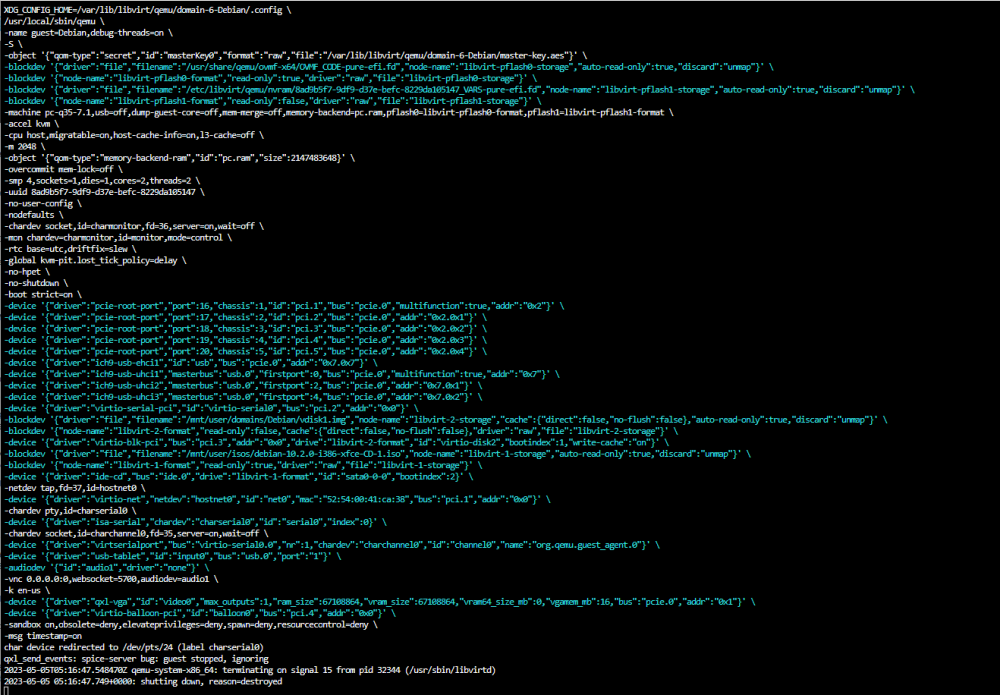Image resolution: width=1000 pixels, height=695 pixels.
Task: Select the libvirt-2-format blockdev line
Action: pyautogui.click(x=341, y=432)
